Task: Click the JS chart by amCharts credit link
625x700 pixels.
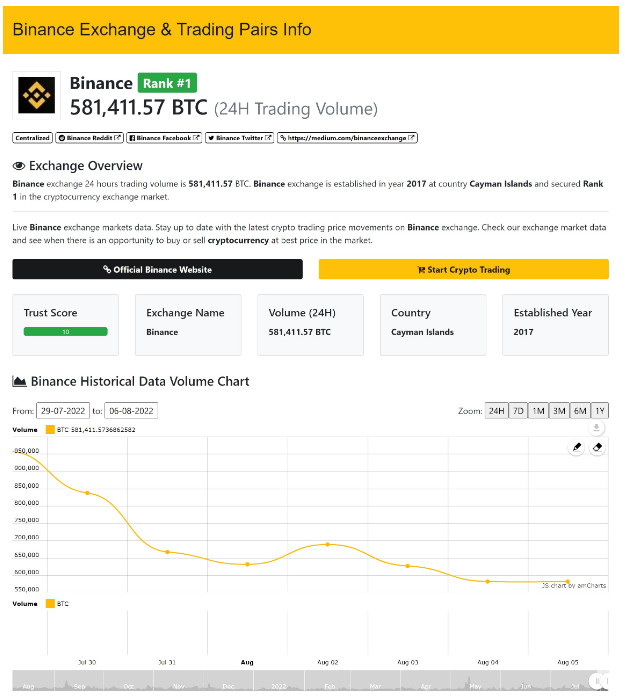Action: click(574, 585)
